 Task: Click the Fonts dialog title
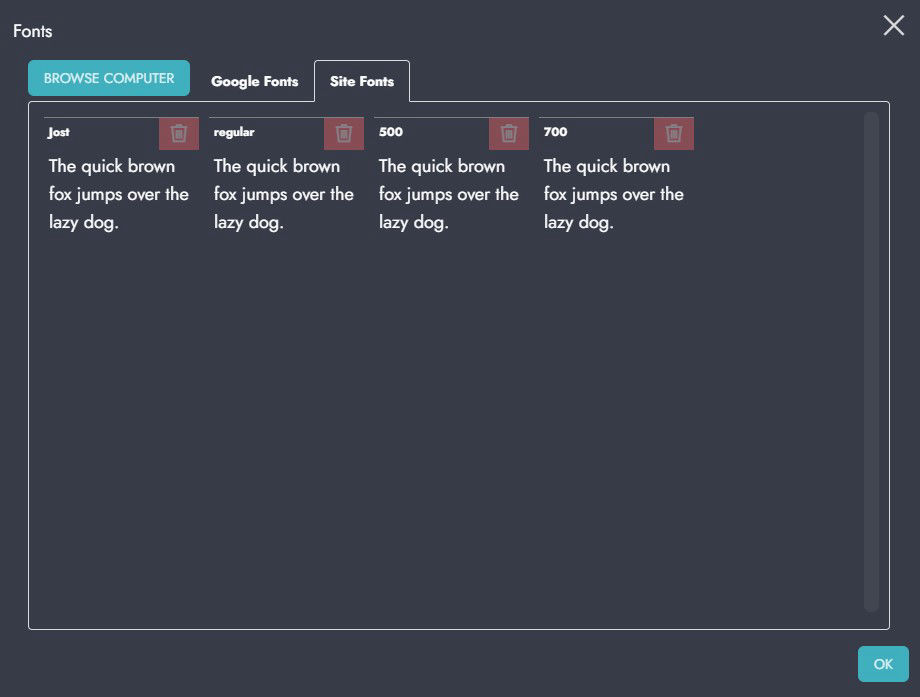pyautogui.click(x=33, y=31)
